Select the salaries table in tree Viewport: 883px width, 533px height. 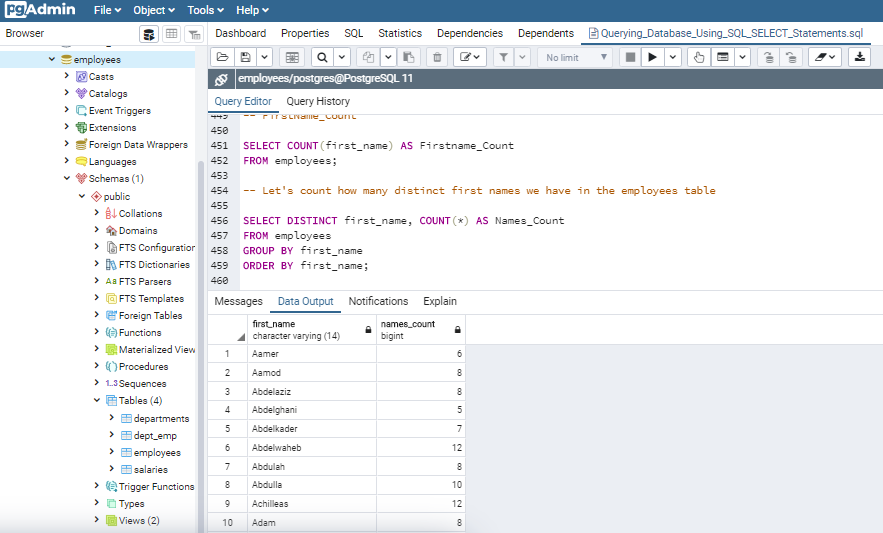(x=150, y=470)
